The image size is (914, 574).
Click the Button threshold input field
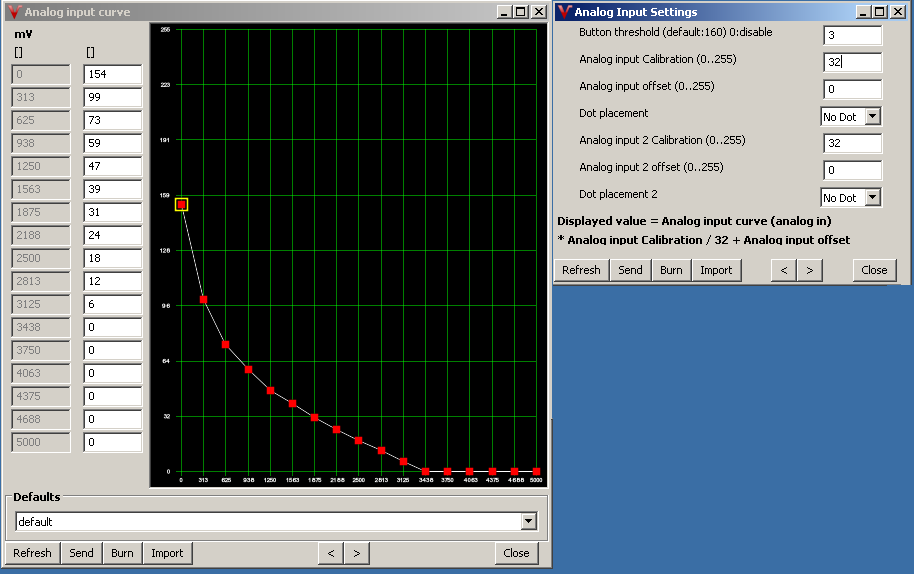pos(852,35)
